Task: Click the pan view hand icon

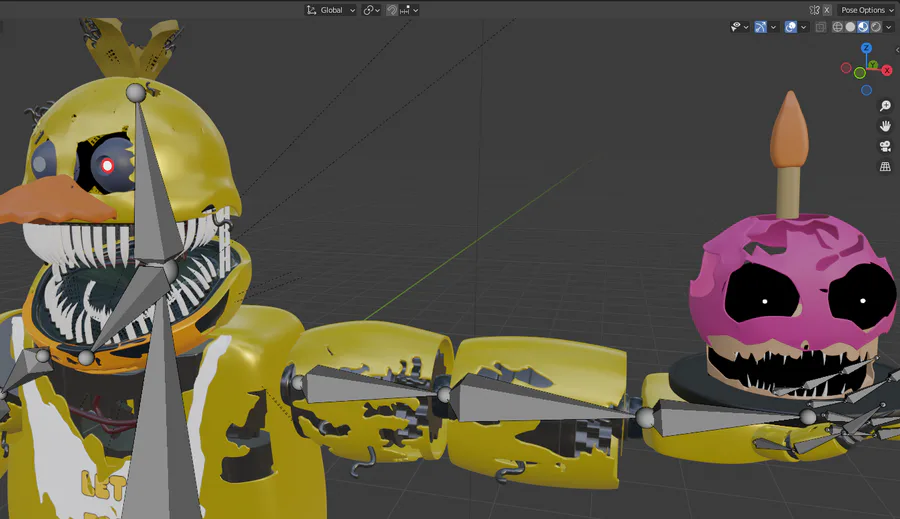Action: coord(885,126)
